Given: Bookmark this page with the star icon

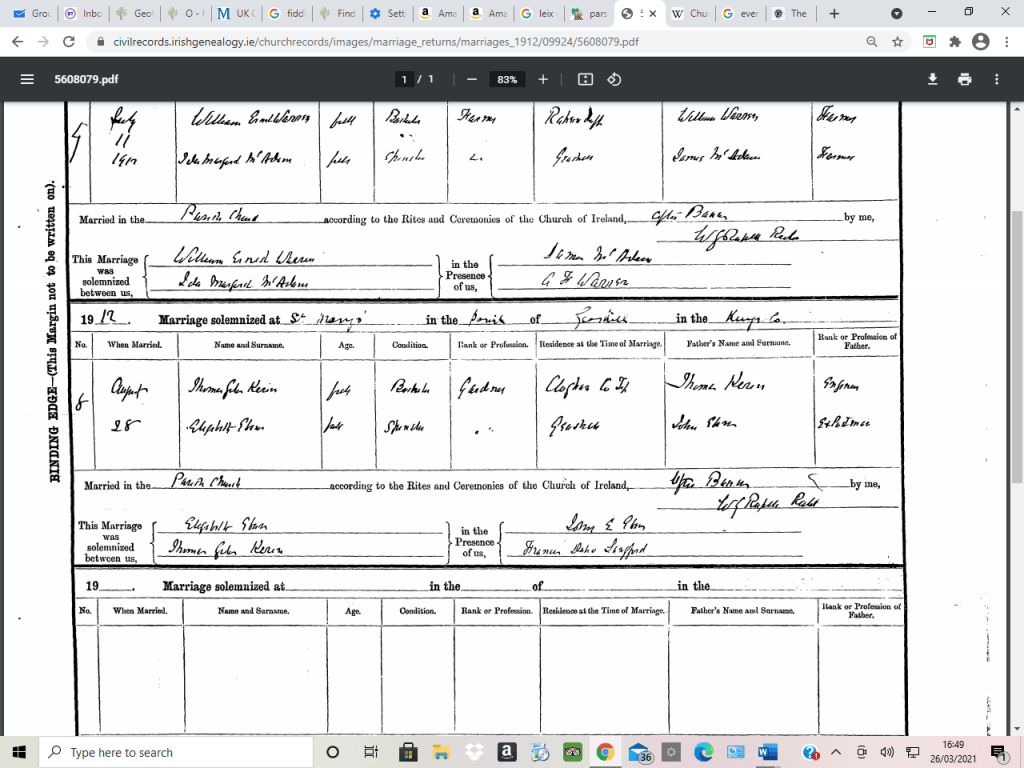Looking at the screenshot, I should click(x=898, y=42).
